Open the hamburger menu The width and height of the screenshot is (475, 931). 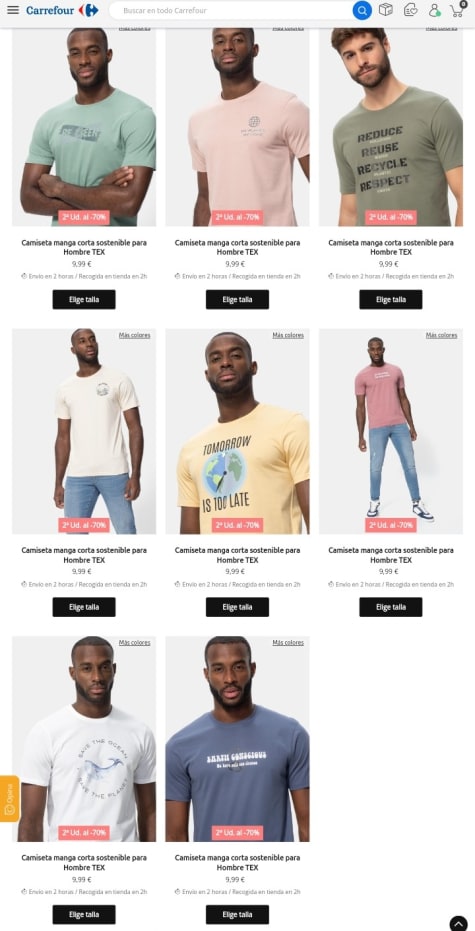(12, 10)
